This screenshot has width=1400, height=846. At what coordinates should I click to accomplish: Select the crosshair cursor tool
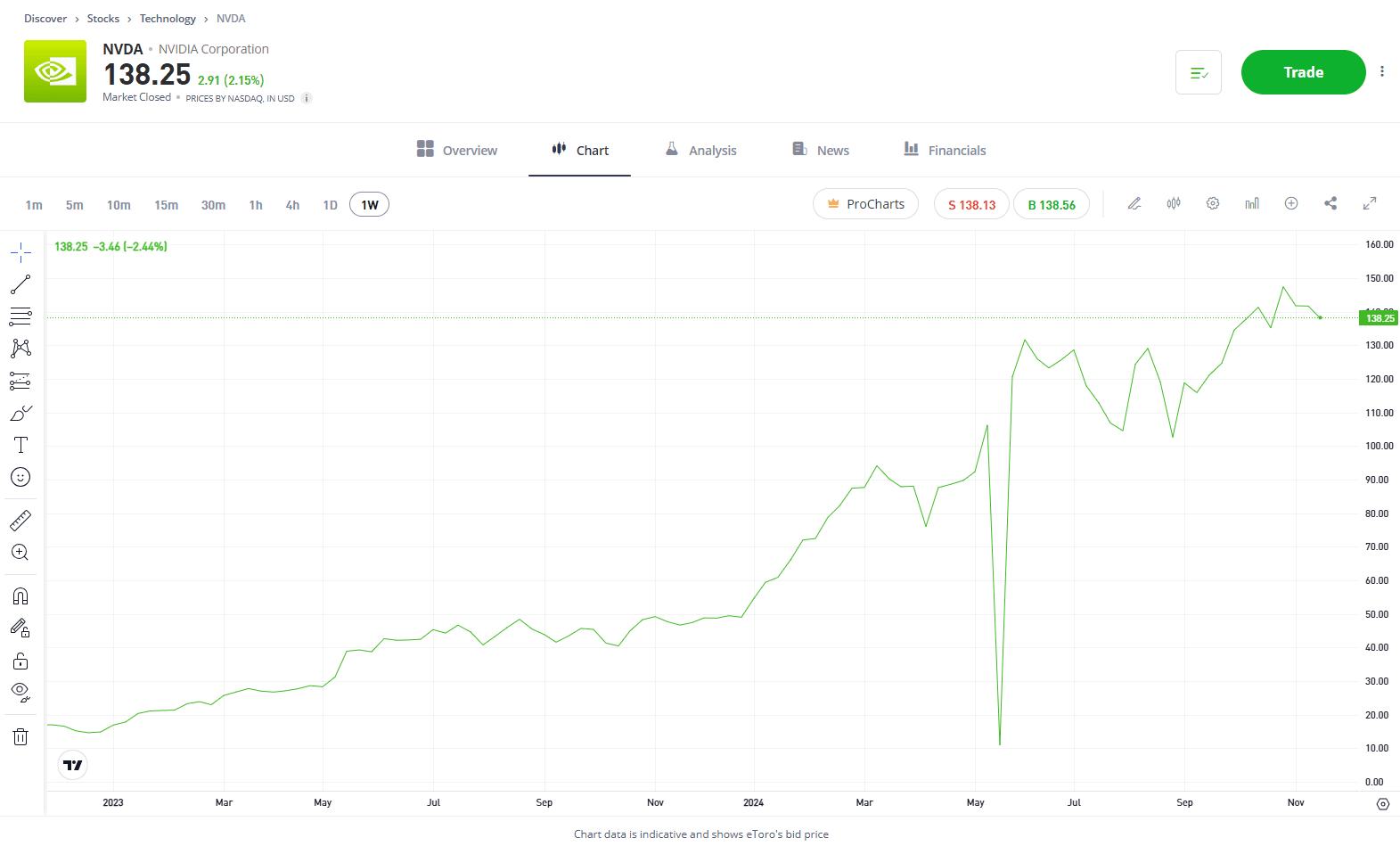click(20, 253)
